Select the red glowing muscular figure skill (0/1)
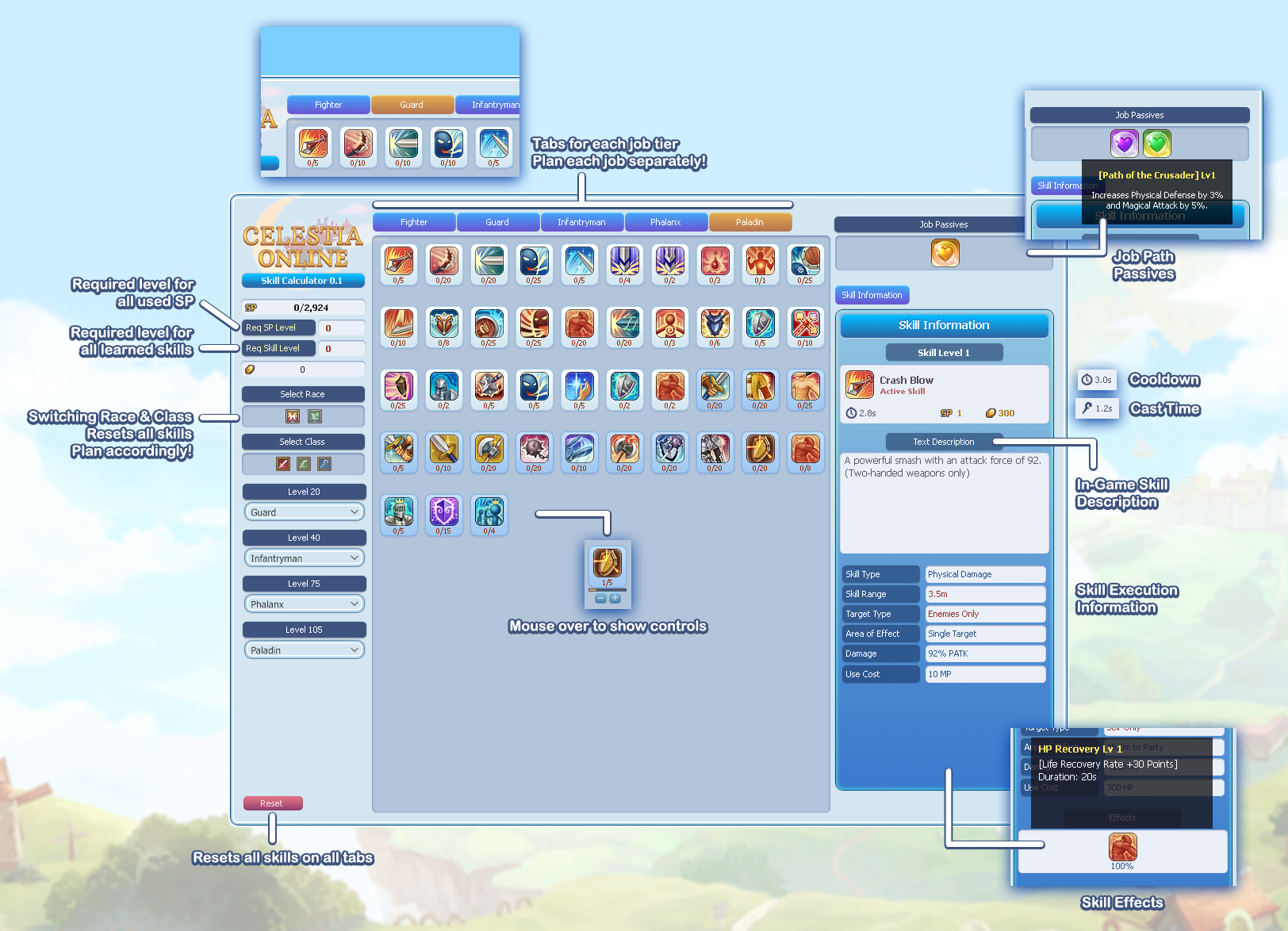The image size is (1288, 931). [x=760, y=260]
